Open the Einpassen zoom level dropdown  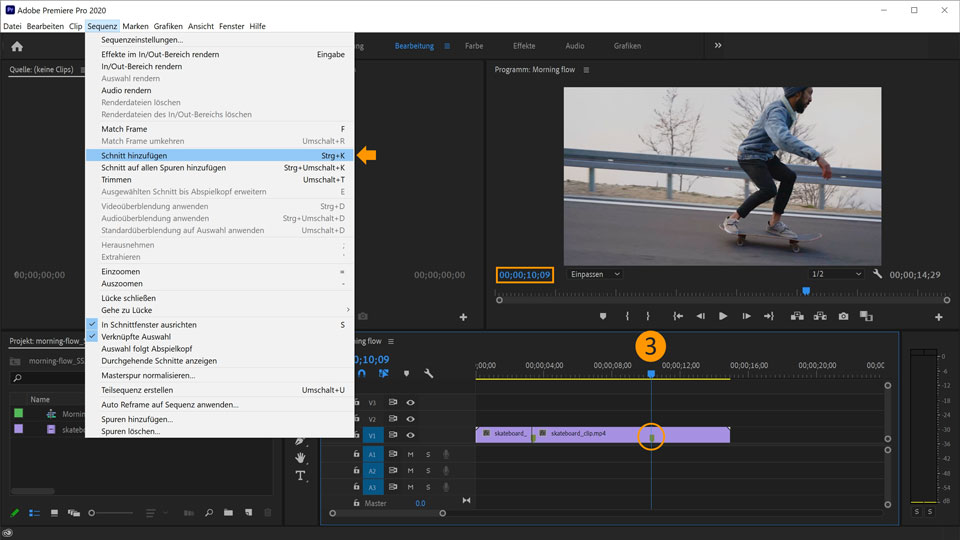click(x=594, y=274)
